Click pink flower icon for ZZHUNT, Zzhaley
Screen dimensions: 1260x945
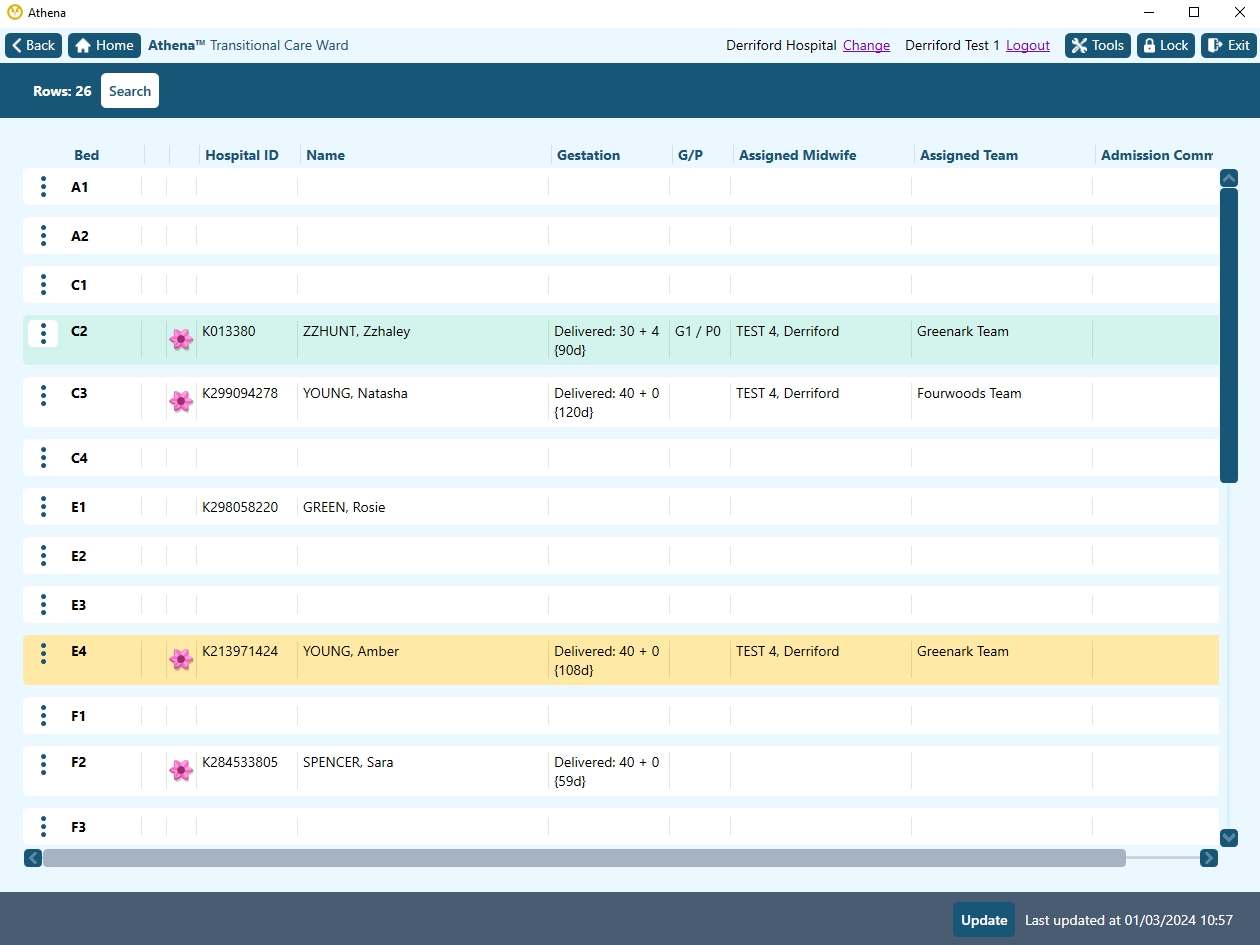click(x=181, y=339)
